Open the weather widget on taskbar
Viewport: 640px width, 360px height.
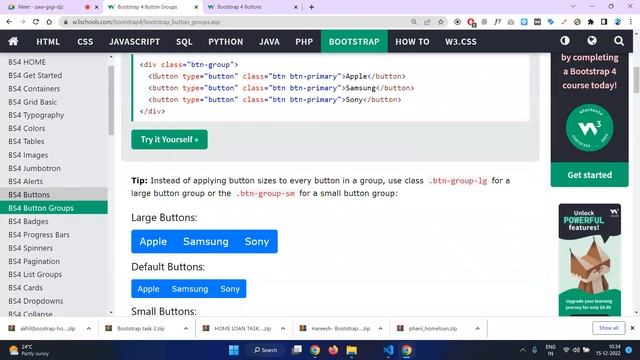tap(29, 350)
